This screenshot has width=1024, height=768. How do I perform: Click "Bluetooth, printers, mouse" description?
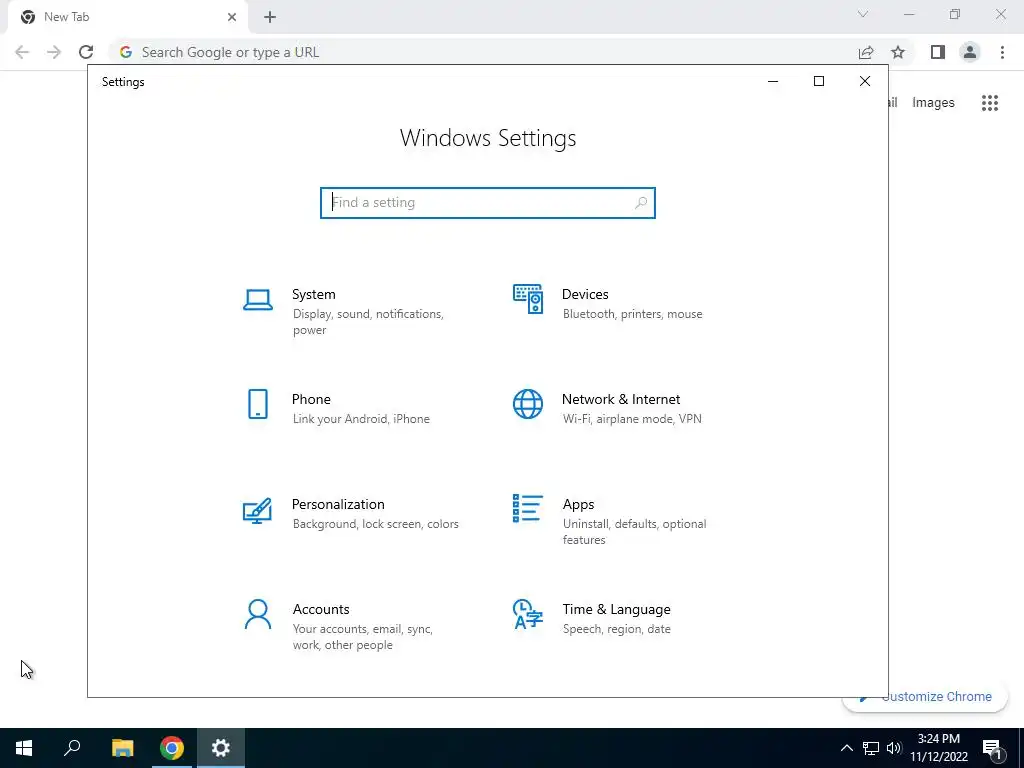pos(633,314)
